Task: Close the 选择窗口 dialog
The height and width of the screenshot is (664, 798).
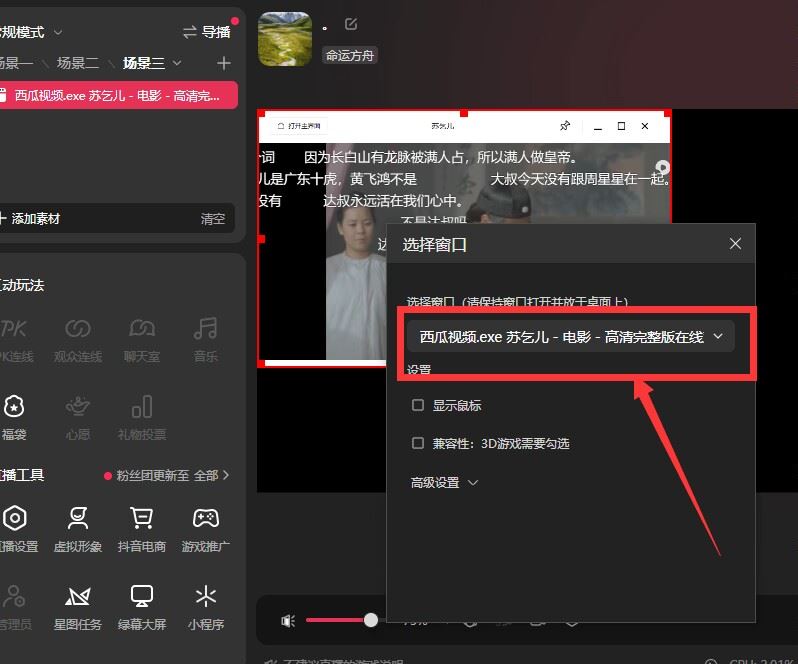Action: (x=735, y=244)
